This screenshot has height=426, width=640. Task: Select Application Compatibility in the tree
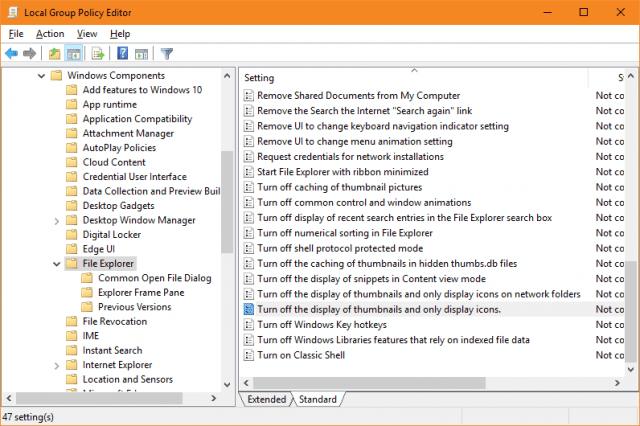coord(137,119)
